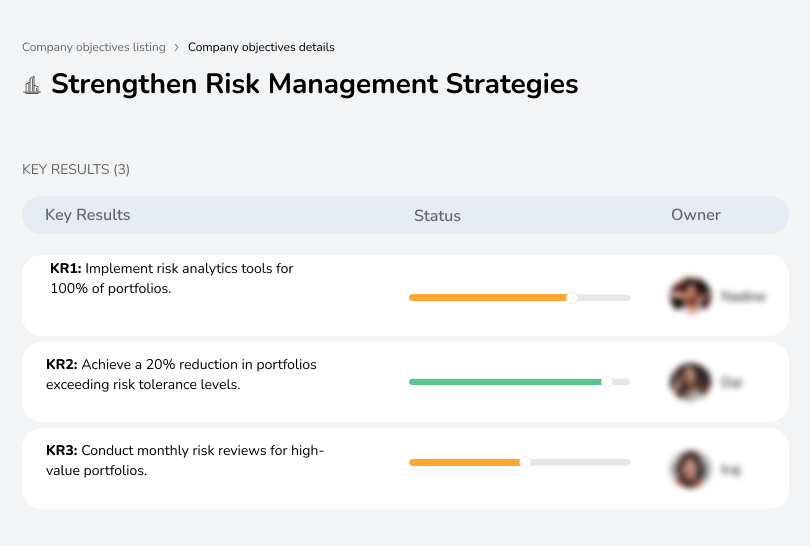Click the KR3 orange progress slider handle
The image size is (810, 546).
pyautogui.click(x=525, y=462)
